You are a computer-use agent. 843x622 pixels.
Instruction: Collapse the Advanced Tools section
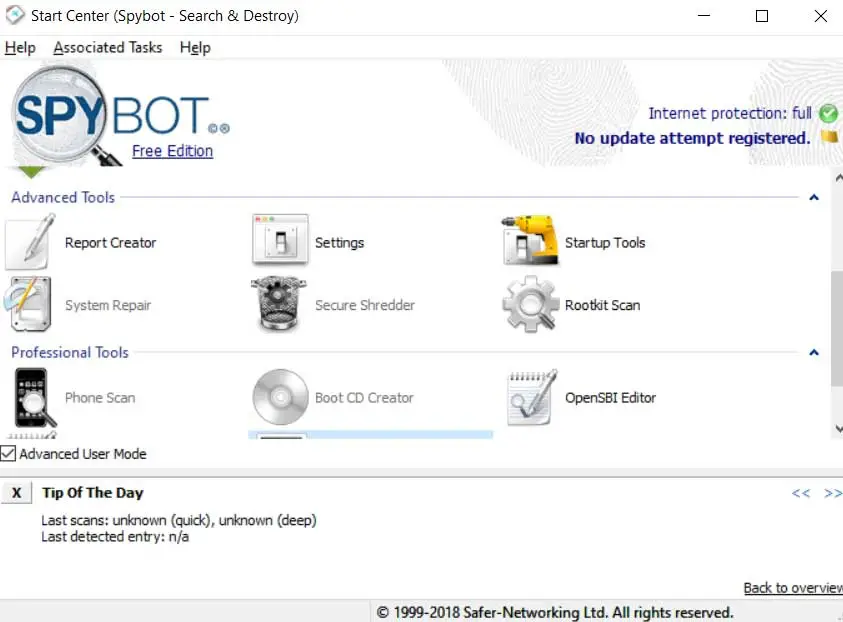tap(814, 197)
